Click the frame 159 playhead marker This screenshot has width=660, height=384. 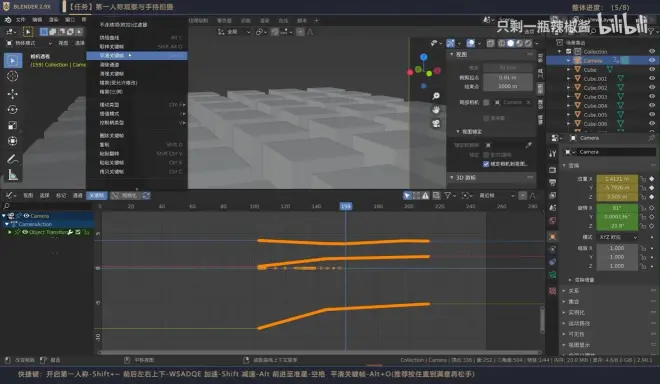coord(346,206)
